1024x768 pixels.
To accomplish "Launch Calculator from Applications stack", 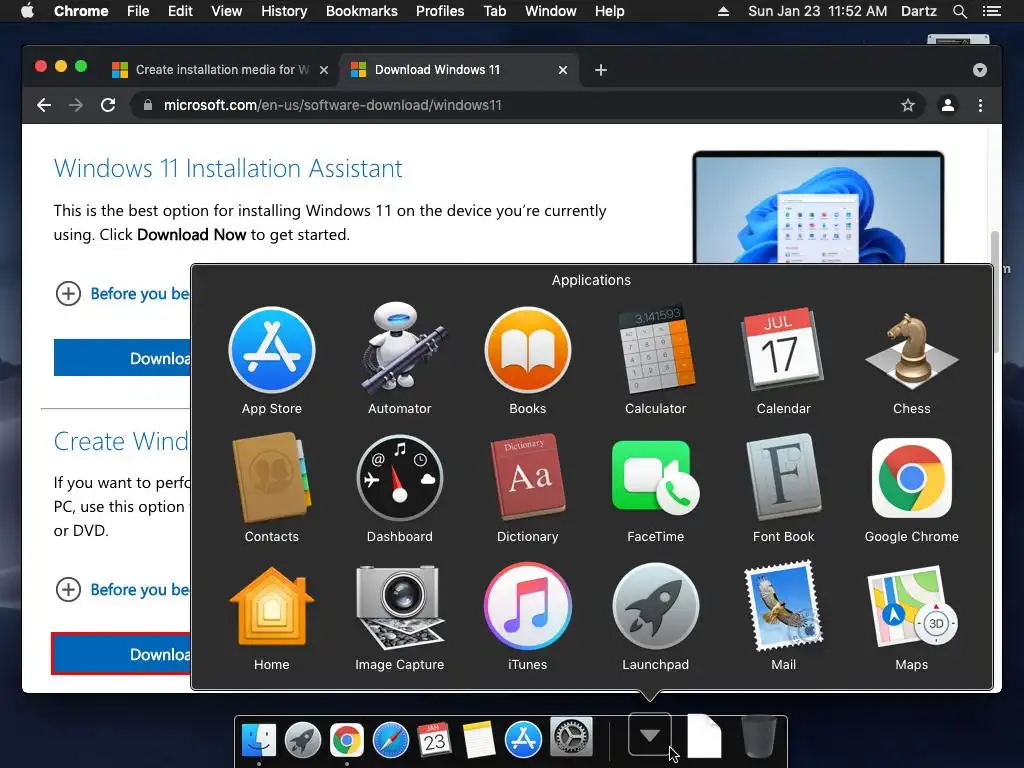I will click(656, 349).
